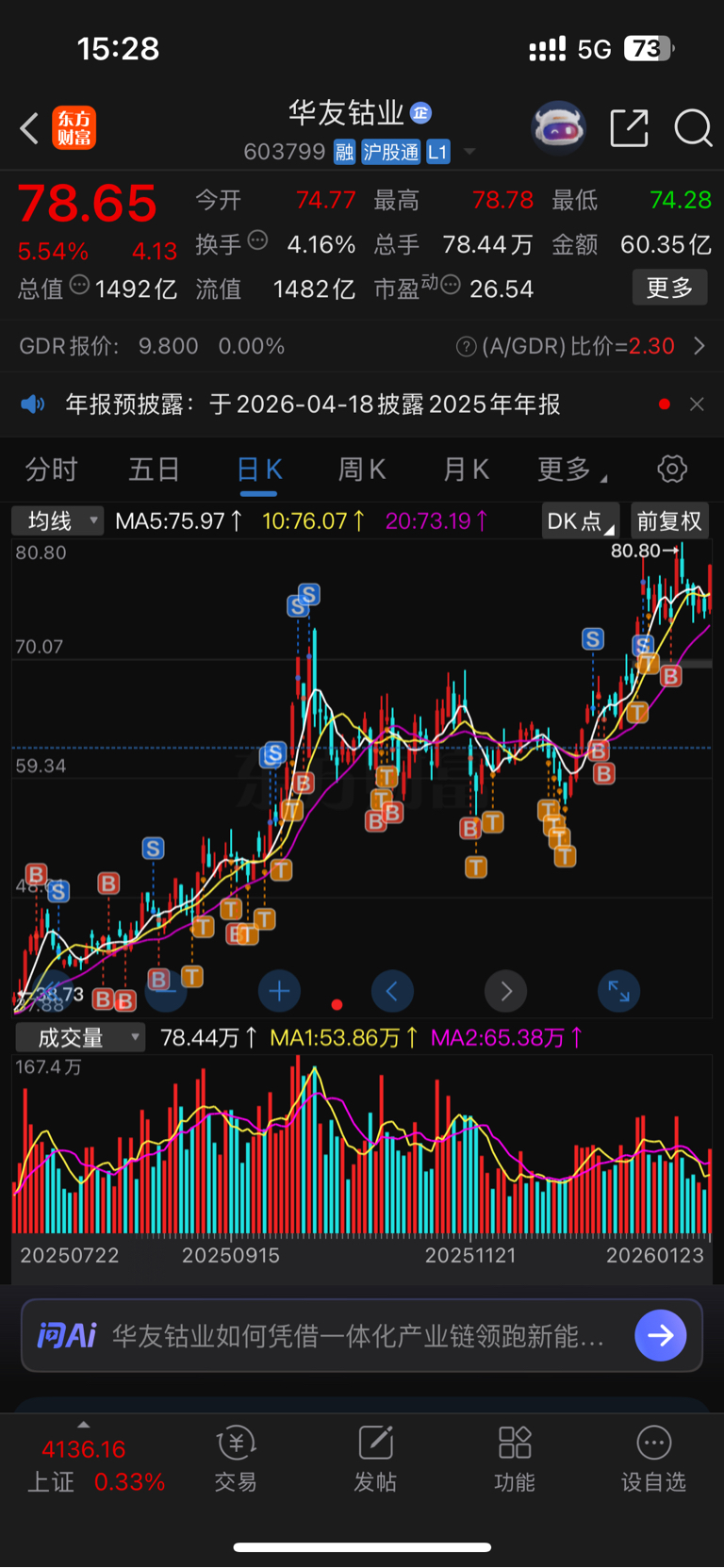
Task: Tap the speaker announcement icon
Action: tap(33, 404)
